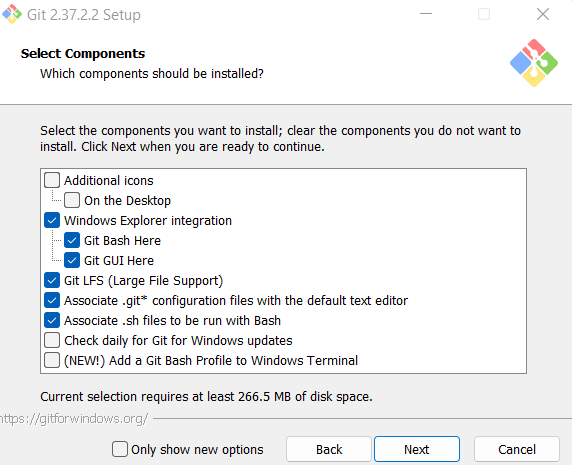Select the Git Bash Here tree label

pyautogui.click(x=122, y=240)
